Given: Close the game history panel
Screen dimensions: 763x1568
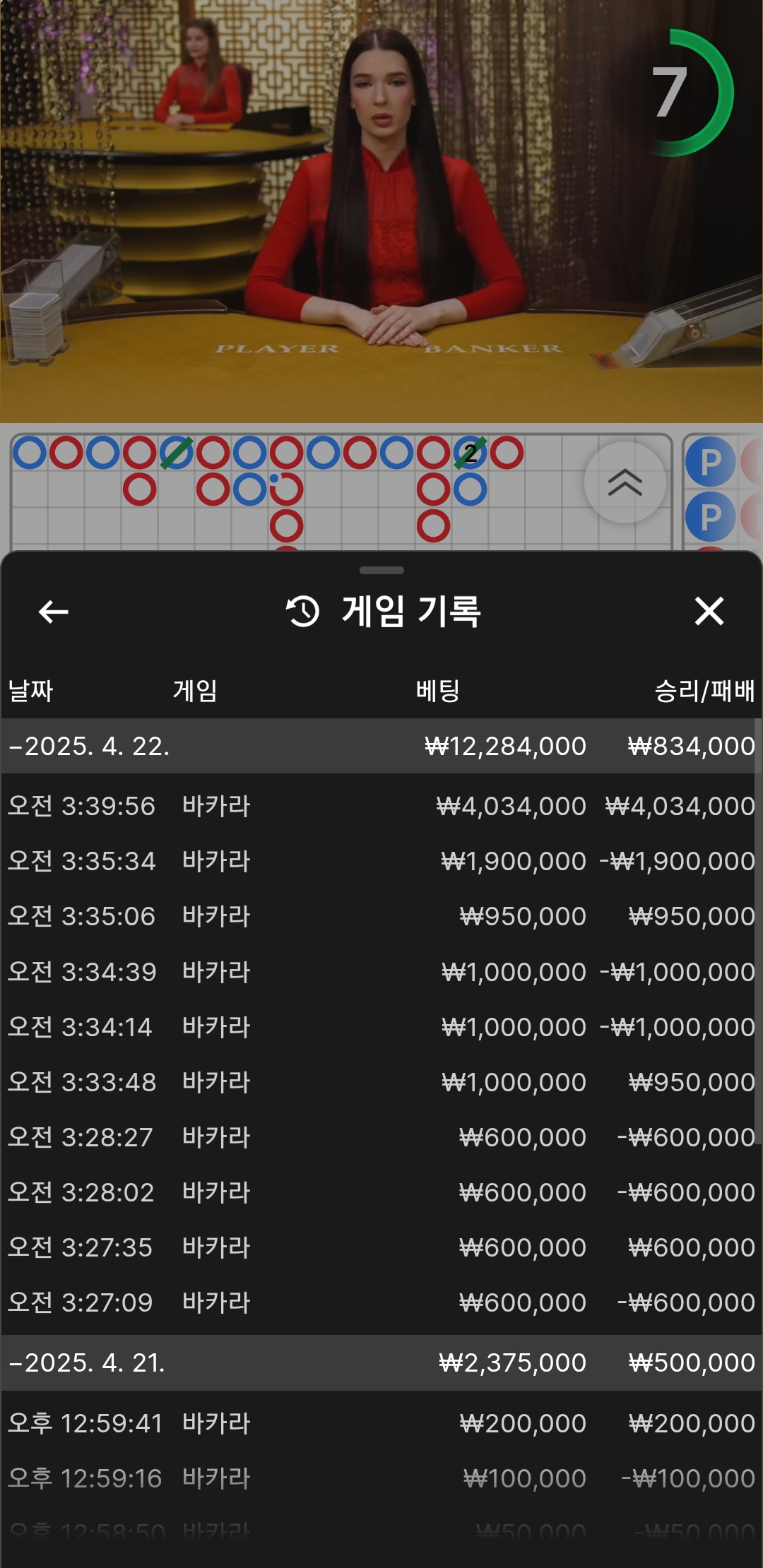Looking at the screenshot, I should click(709, 612).
